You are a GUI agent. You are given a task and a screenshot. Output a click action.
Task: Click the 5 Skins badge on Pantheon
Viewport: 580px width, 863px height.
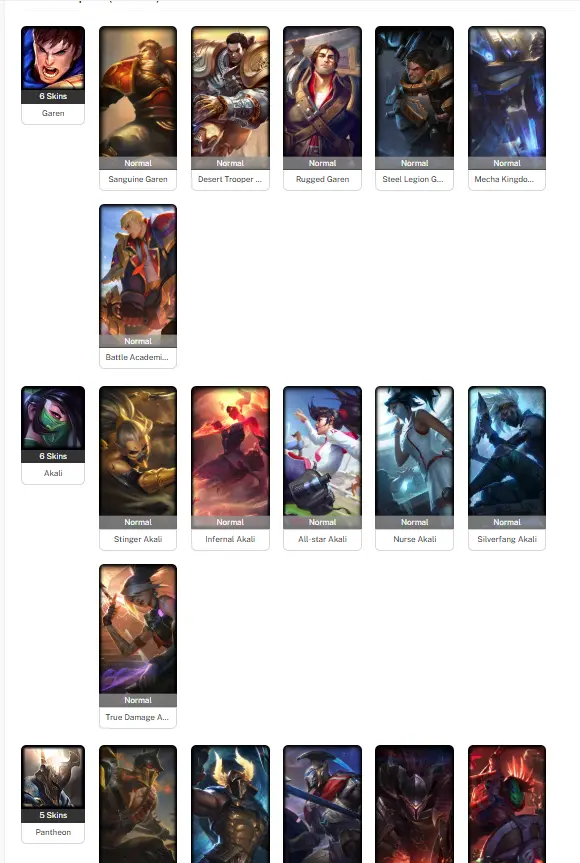pyautogui.click(x=53, y=815)
